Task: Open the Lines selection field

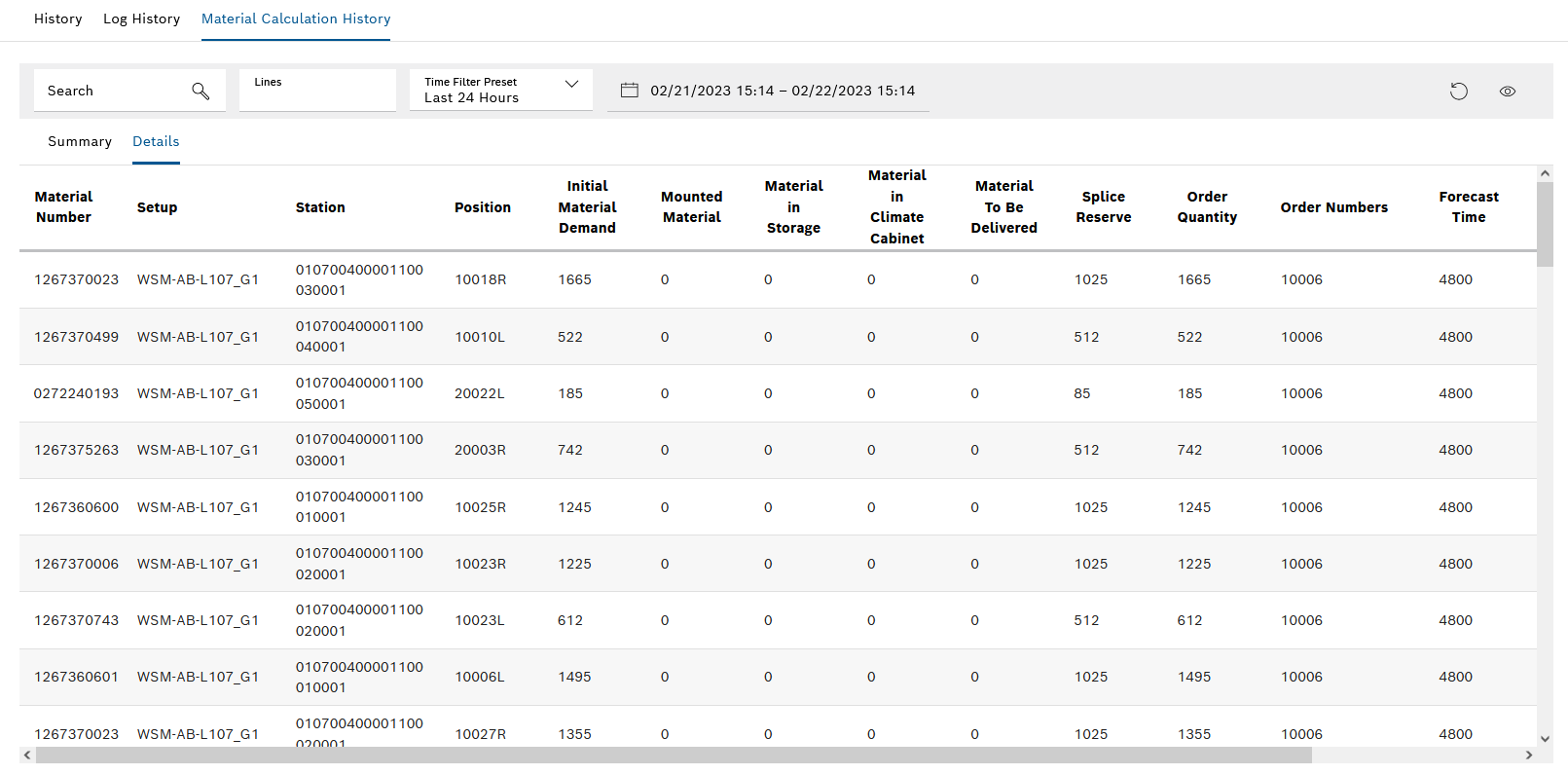Action: point(317,90)
